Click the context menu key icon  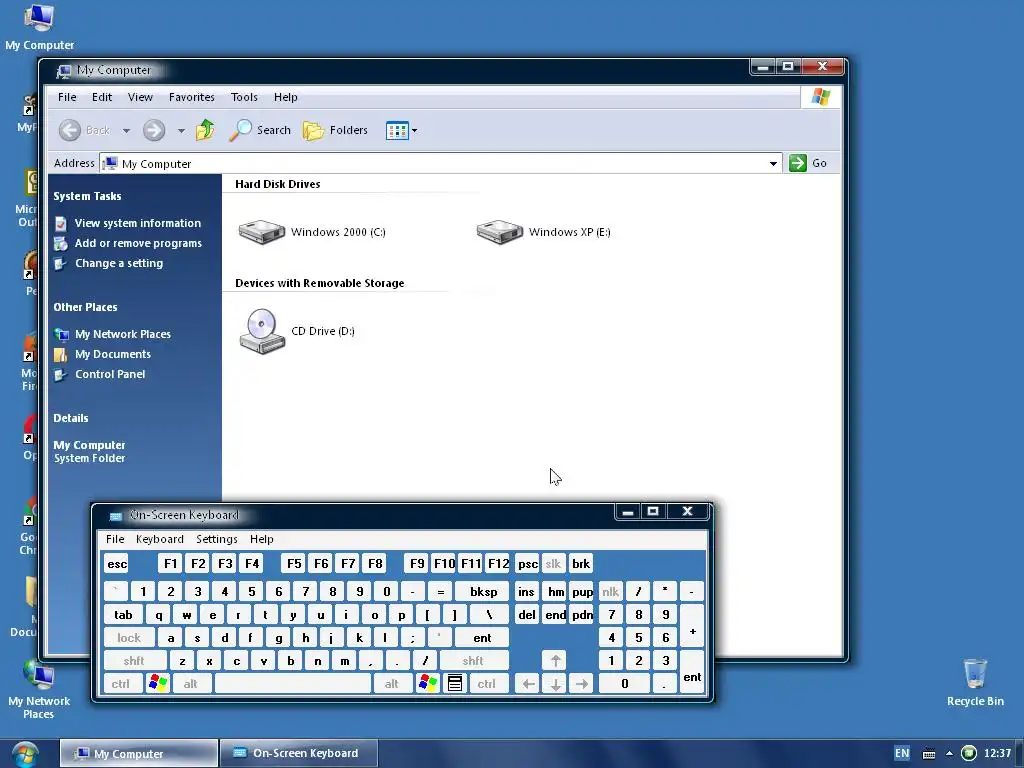tap(455, 684)
